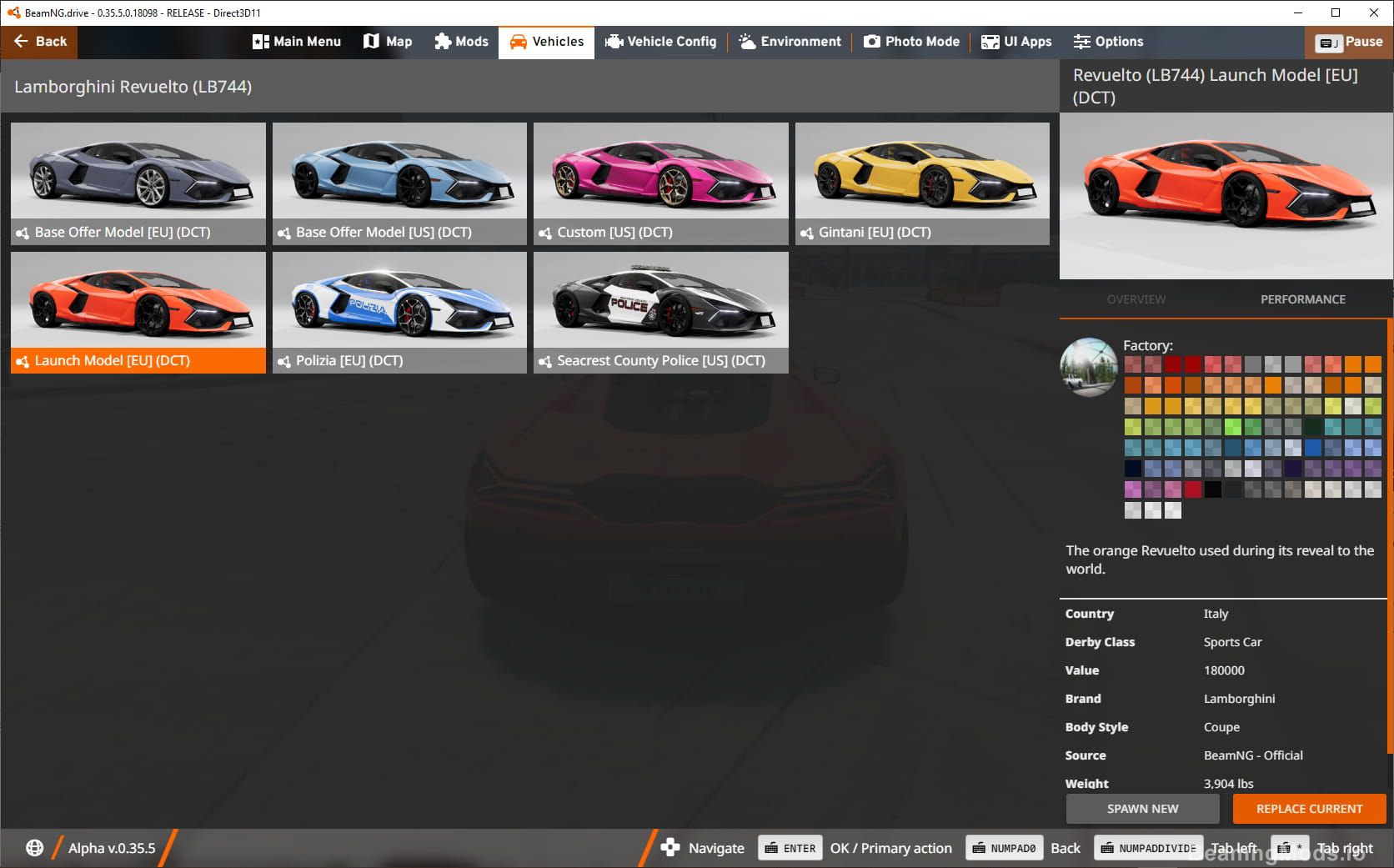Pick the pure black factory color swatch
Viewport: 1394px width, 868px height.
click(x=1213, y=489)
